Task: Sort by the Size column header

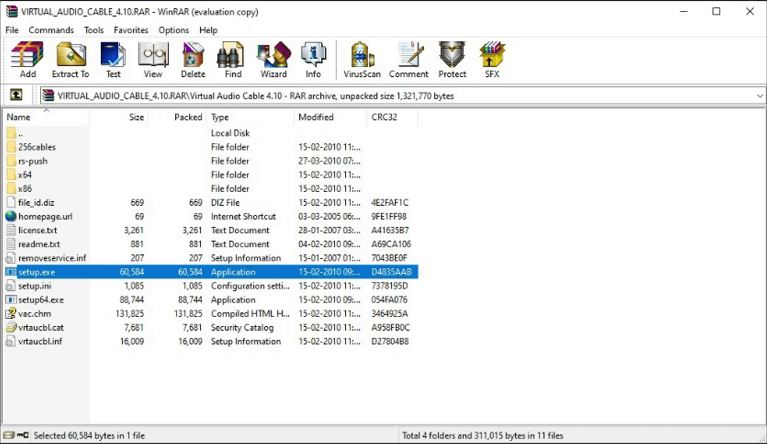Action: pyautogui.click(x=119, y=117)
